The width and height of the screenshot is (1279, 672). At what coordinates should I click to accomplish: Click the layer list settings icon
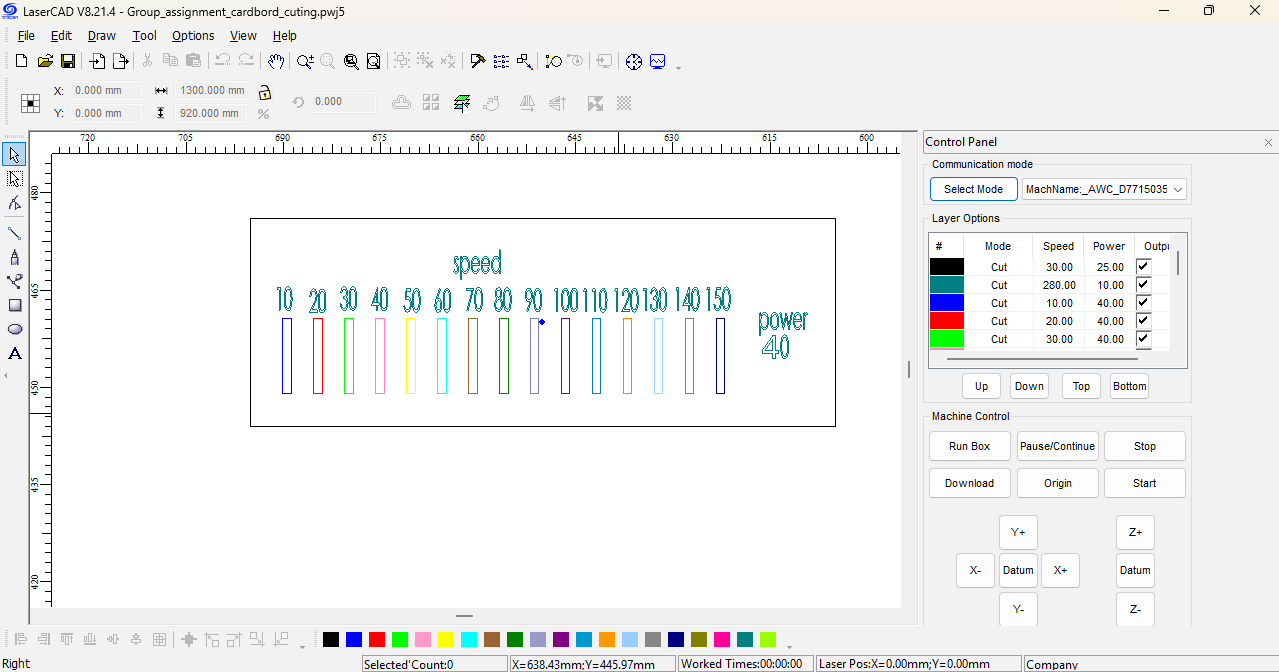click(x=501, y=61)
